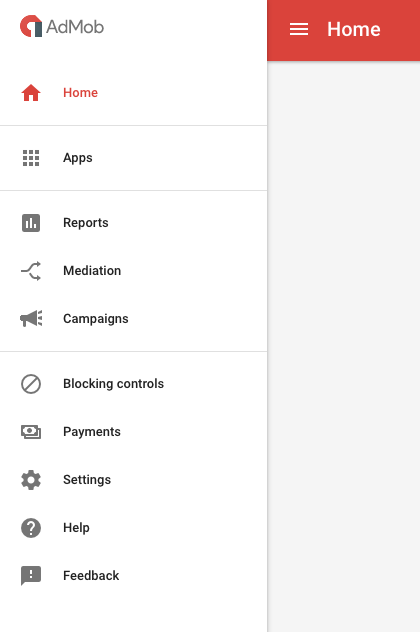The image size is (420, 632).
Task: Open the Settings gear icon
Action: pos(31,480)
